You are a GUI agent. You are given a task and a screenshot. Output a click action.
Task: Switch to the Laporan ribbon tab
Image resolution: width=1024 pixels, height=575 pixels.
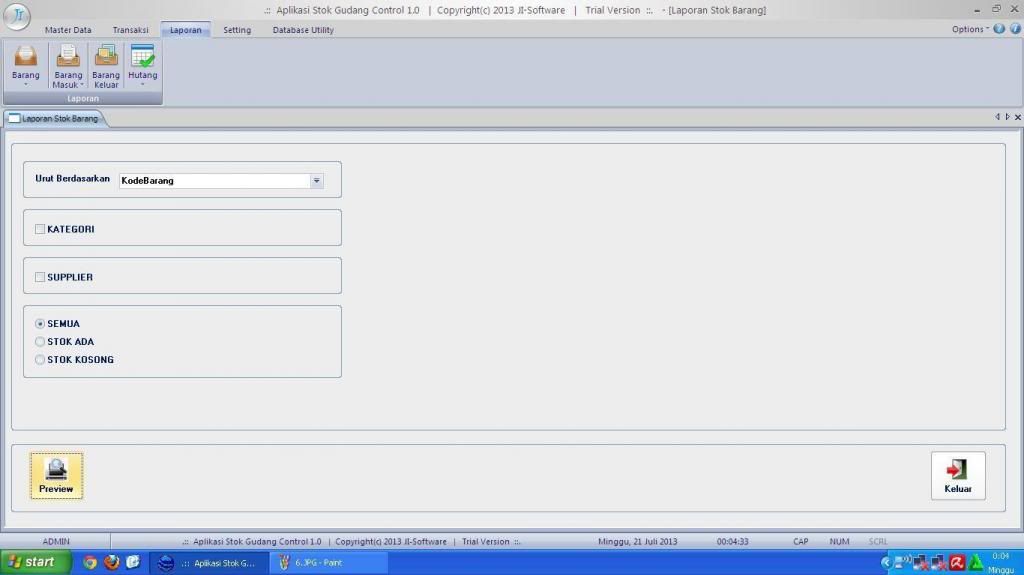tap(185, 30)
